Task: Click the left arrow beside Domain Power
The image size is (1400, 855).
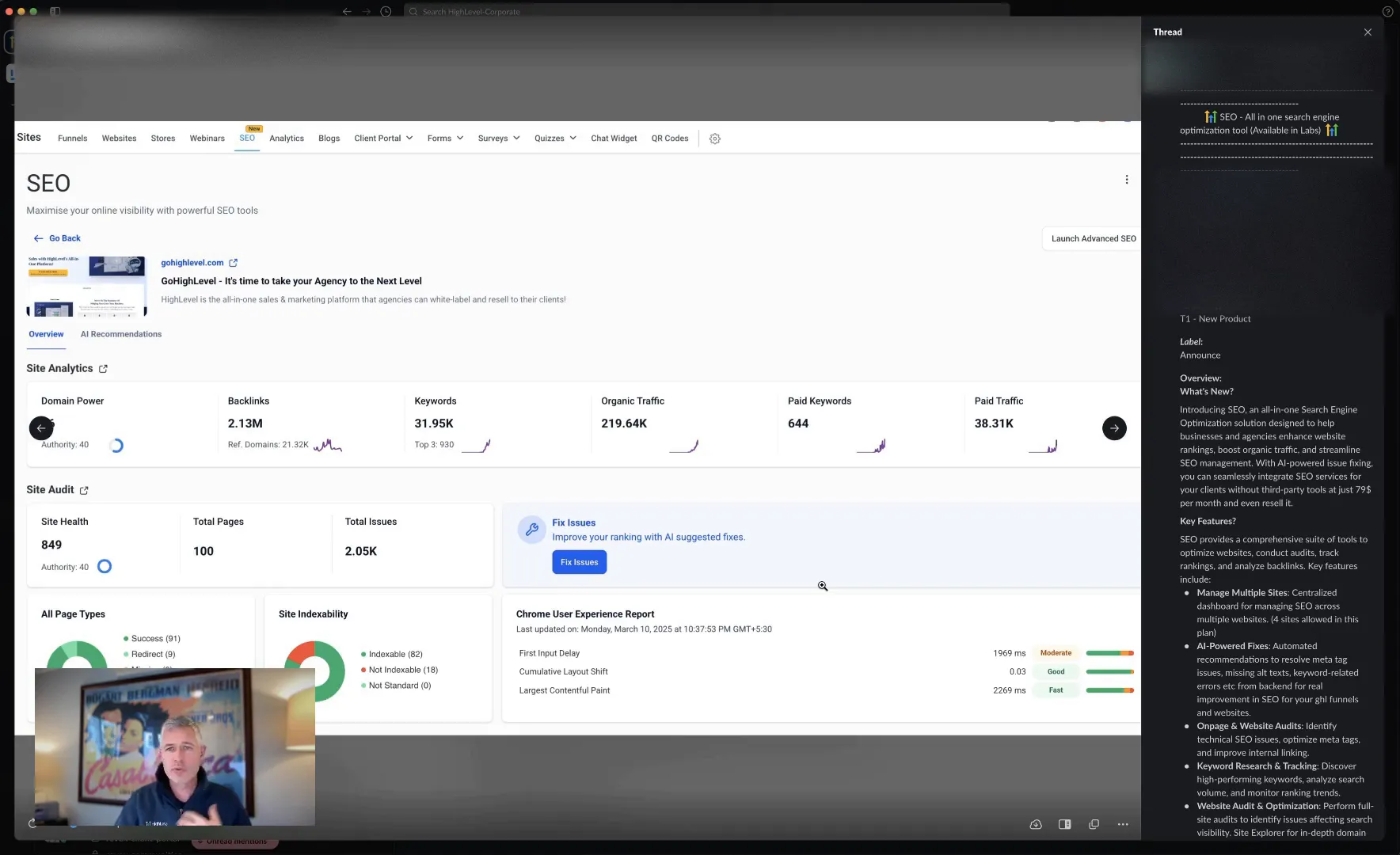Action: pos(42,427)
